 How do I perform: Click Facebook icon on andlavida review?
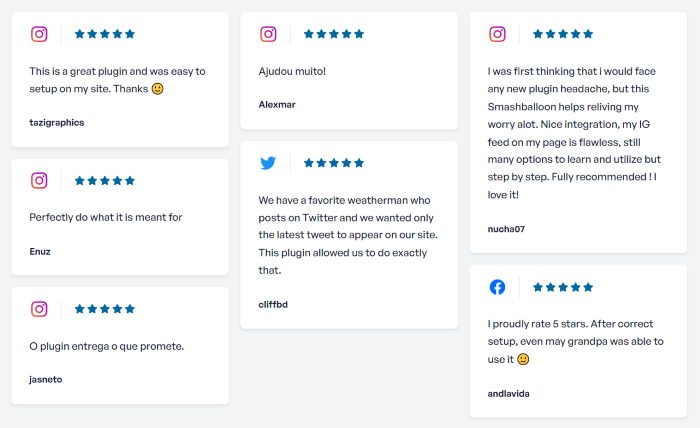coord(497,288)
